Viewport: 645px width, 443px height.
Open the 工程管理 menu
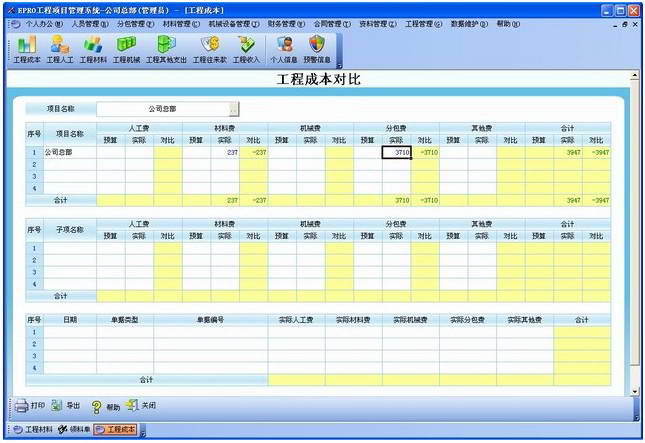(x=423, y=24)
